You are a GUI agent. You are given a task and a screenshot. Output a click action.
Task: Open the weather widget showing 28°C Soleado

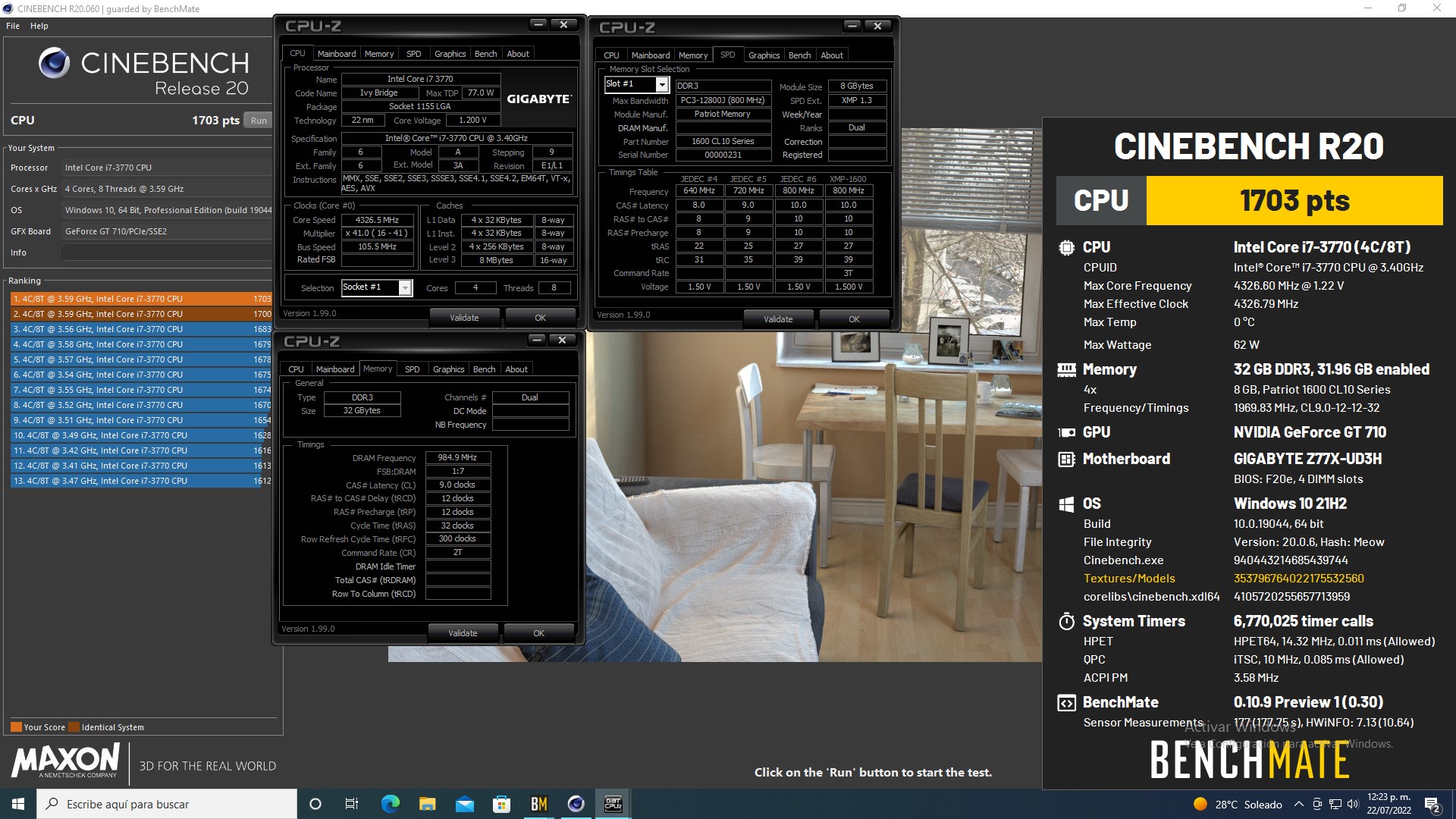[1238, 805]
